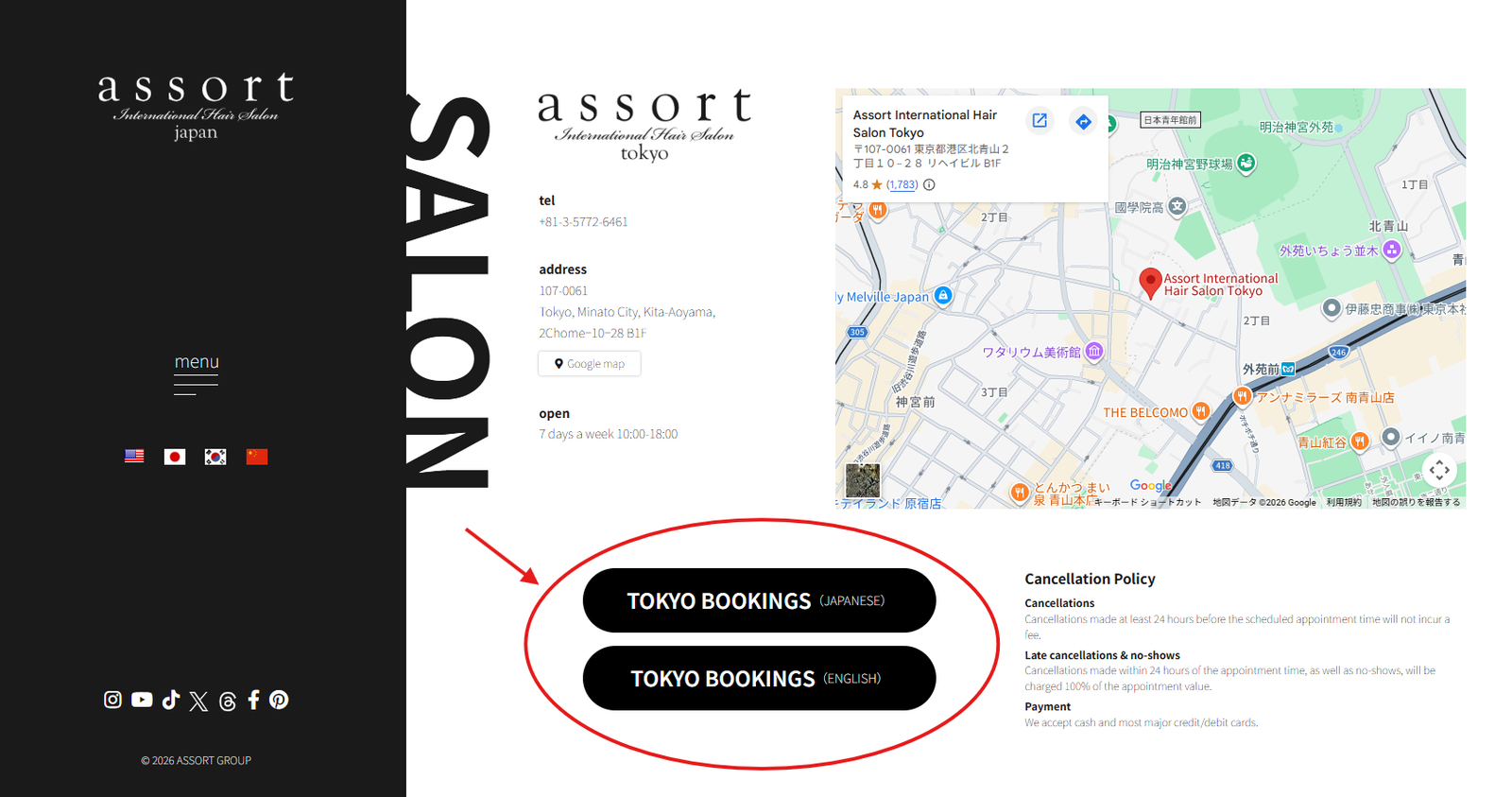1512x797 pixels.
Task: Click the イイノ南青山 map marker
Action: [x=1391, y=437]
